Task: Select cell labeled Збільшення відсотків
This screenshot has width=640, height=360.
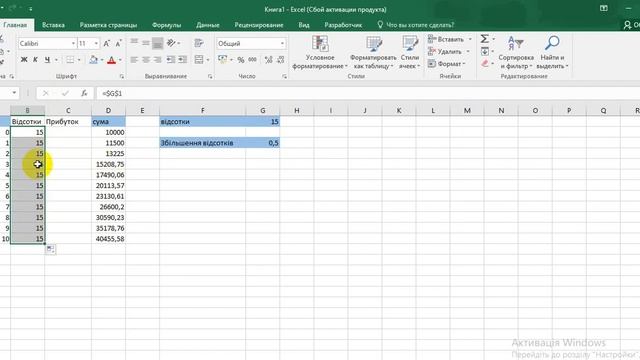Action: point(202,143)
